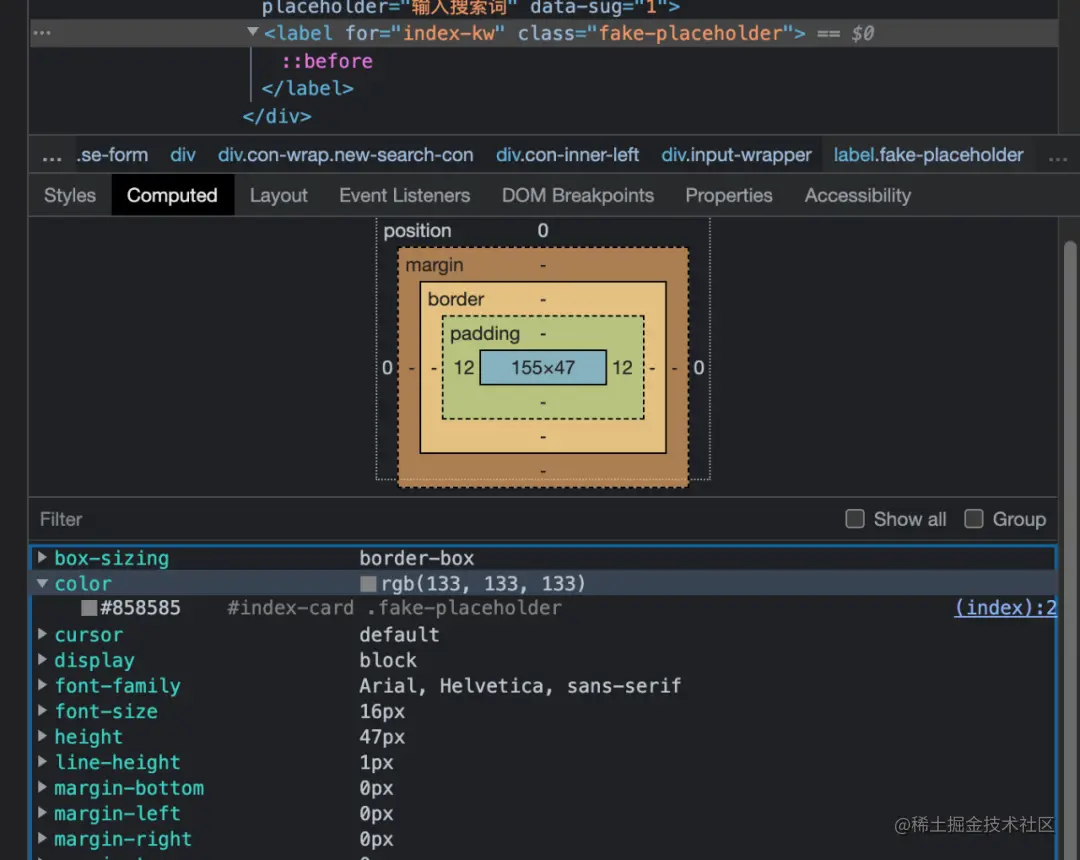This screenshot has height=860, width=1080.
Task: Open the Properties tab
Action: (729, 196)
